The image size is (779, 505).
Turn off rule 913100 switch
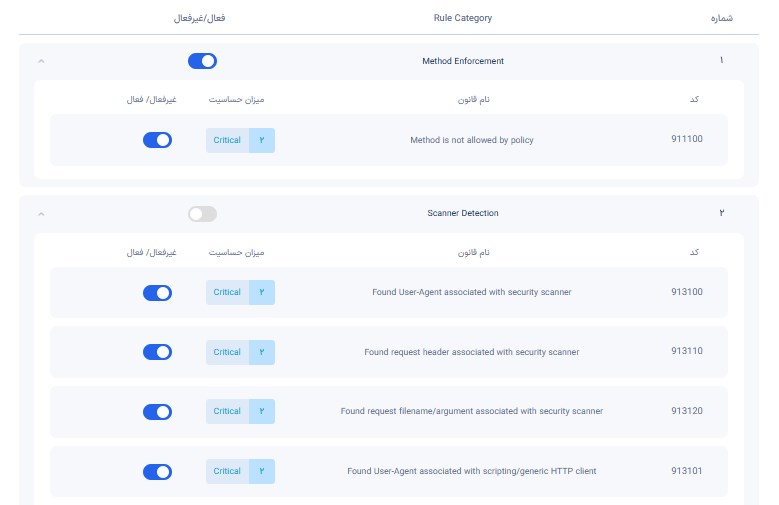pyautogui.click(x=157, y=293)
